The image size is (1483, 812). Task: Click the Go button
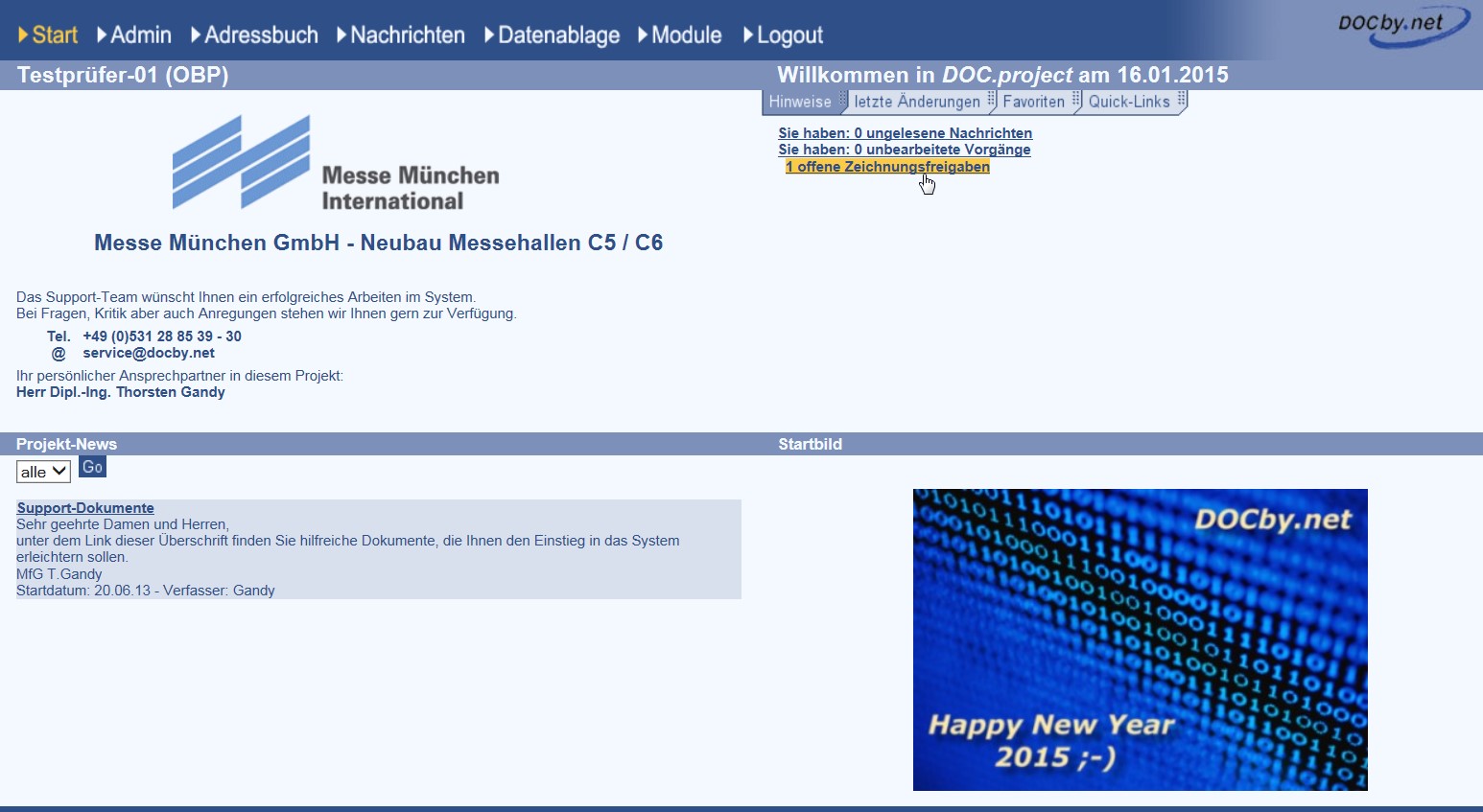click(92, 467)
